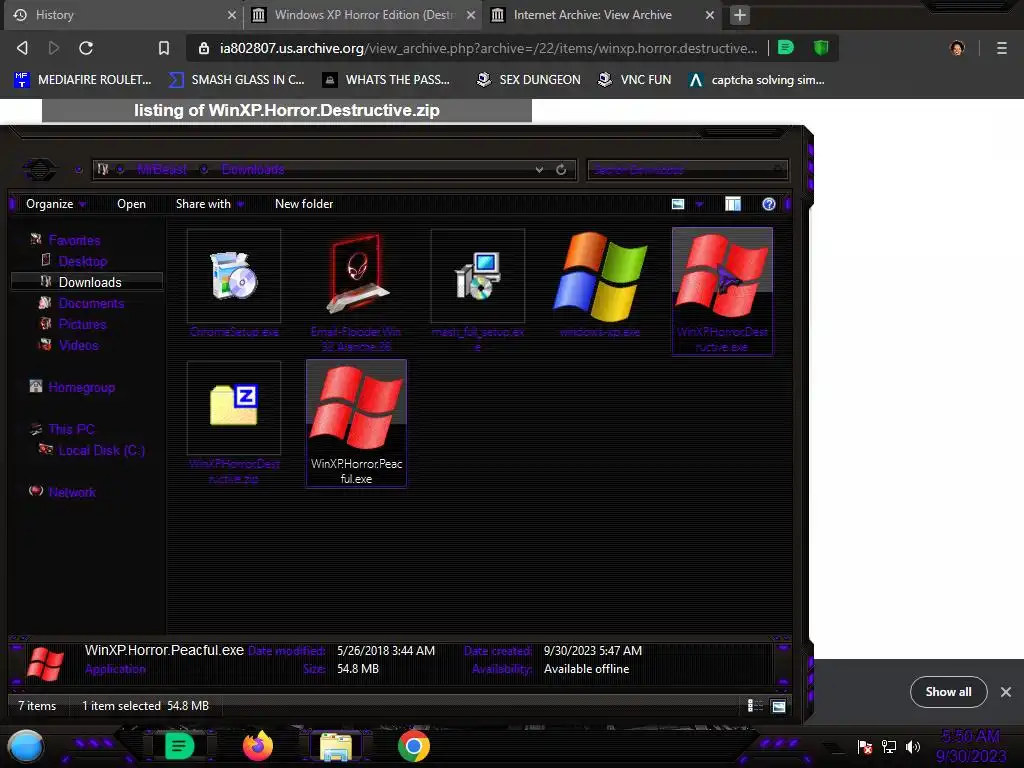Open the browser profile avatar

pyautogui.click(x=957, y=48)
